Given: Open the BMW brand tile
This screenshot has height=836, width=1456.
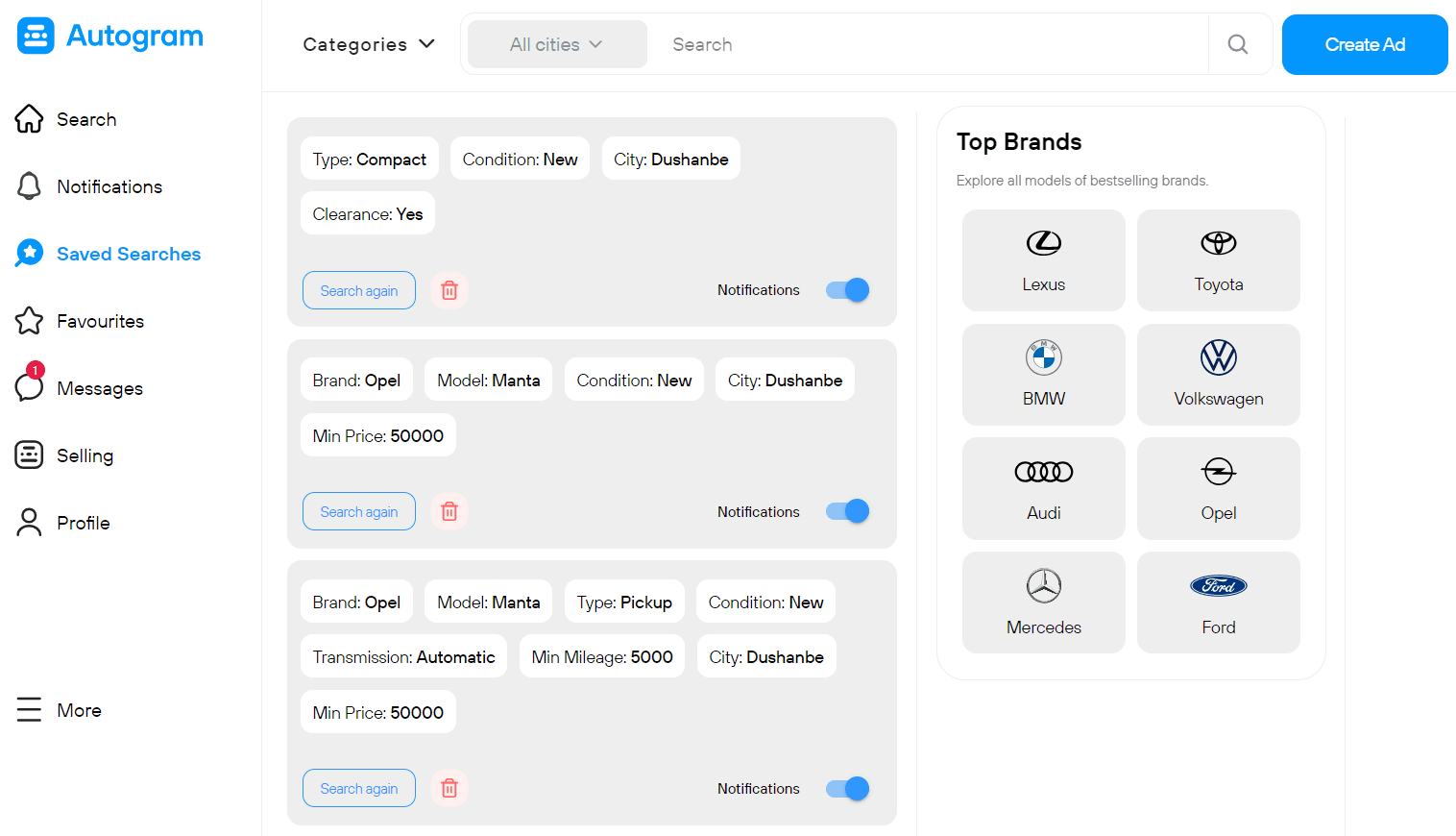Looking at the screenshot, I should pos(1043,375).
